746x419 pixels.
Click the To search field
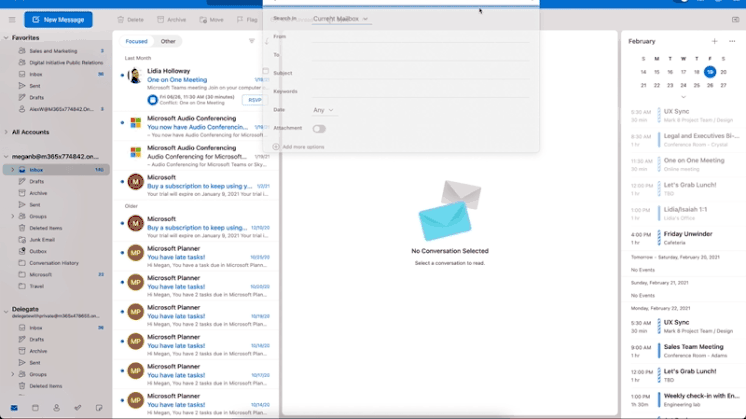pos(421,55)
